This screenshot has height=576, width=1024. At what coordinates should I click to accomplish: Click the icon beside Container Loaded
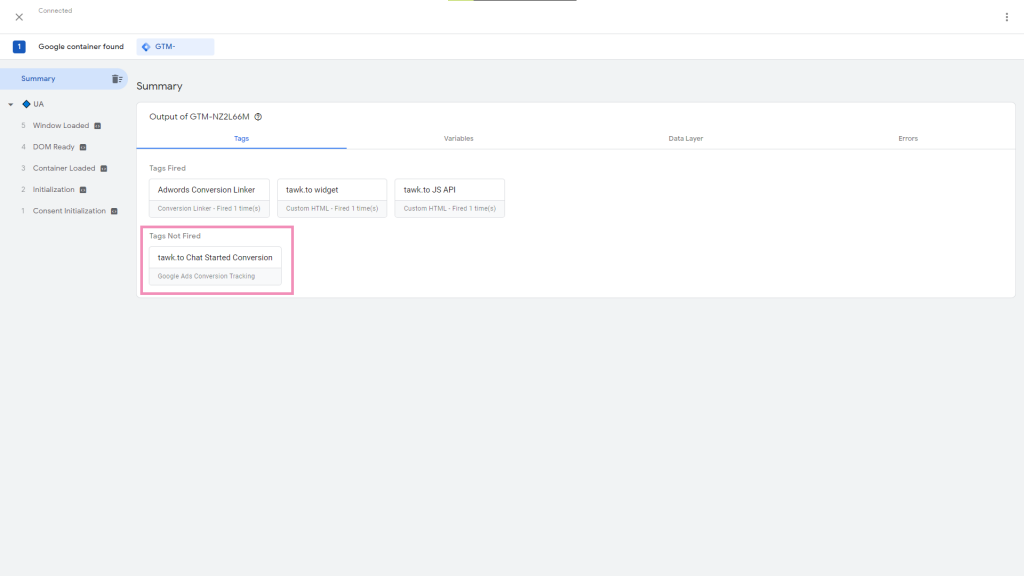(x=104, y=168)
